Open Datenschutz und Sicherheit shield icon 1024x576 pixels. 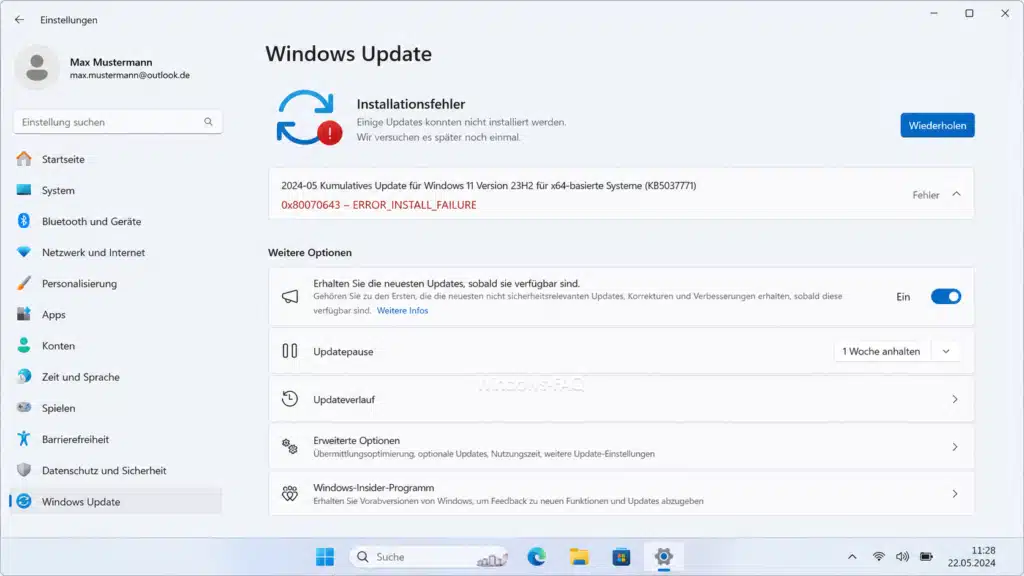tap(24, 470)
